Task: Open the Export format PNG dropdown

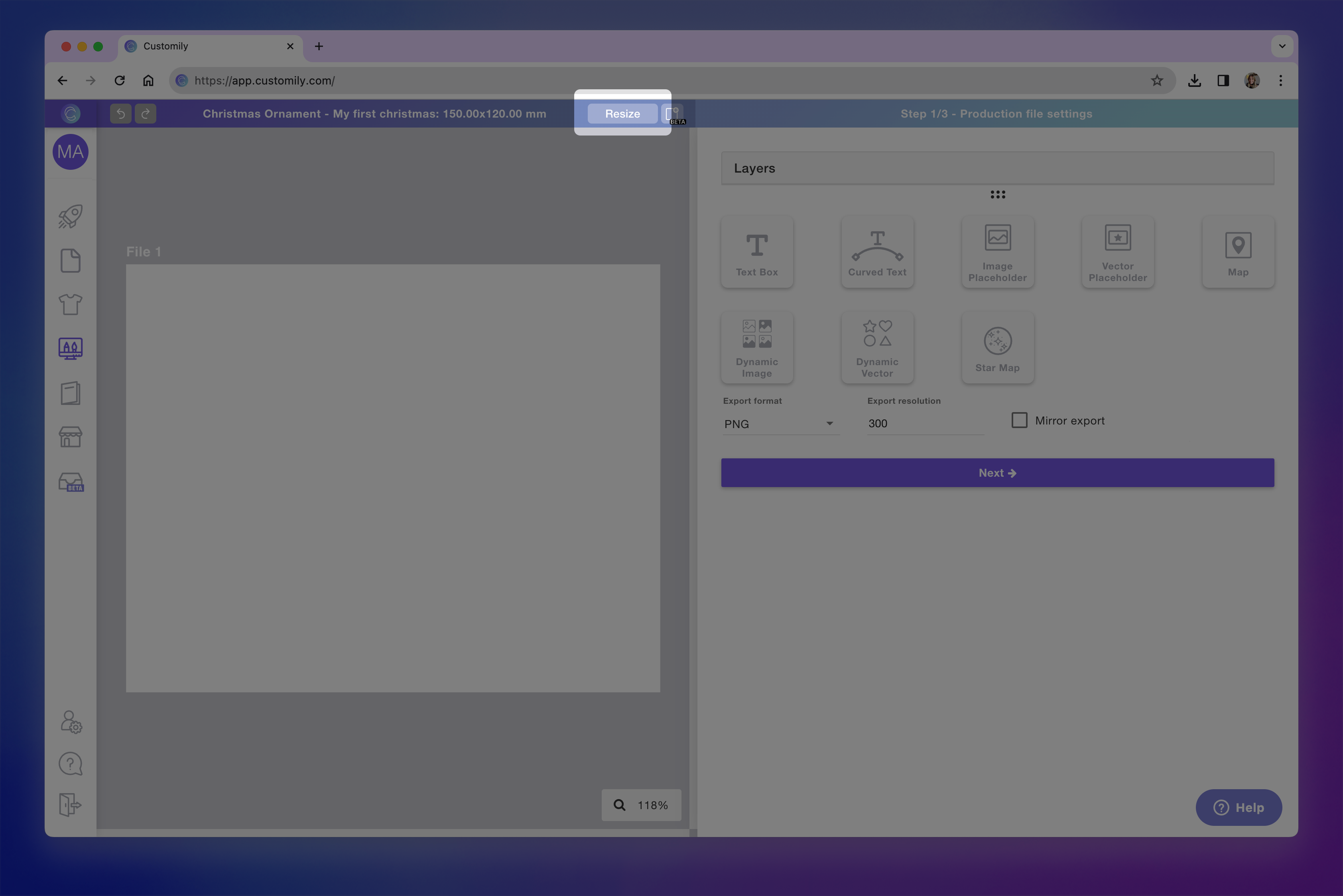Action: click(x=780, y=423)
